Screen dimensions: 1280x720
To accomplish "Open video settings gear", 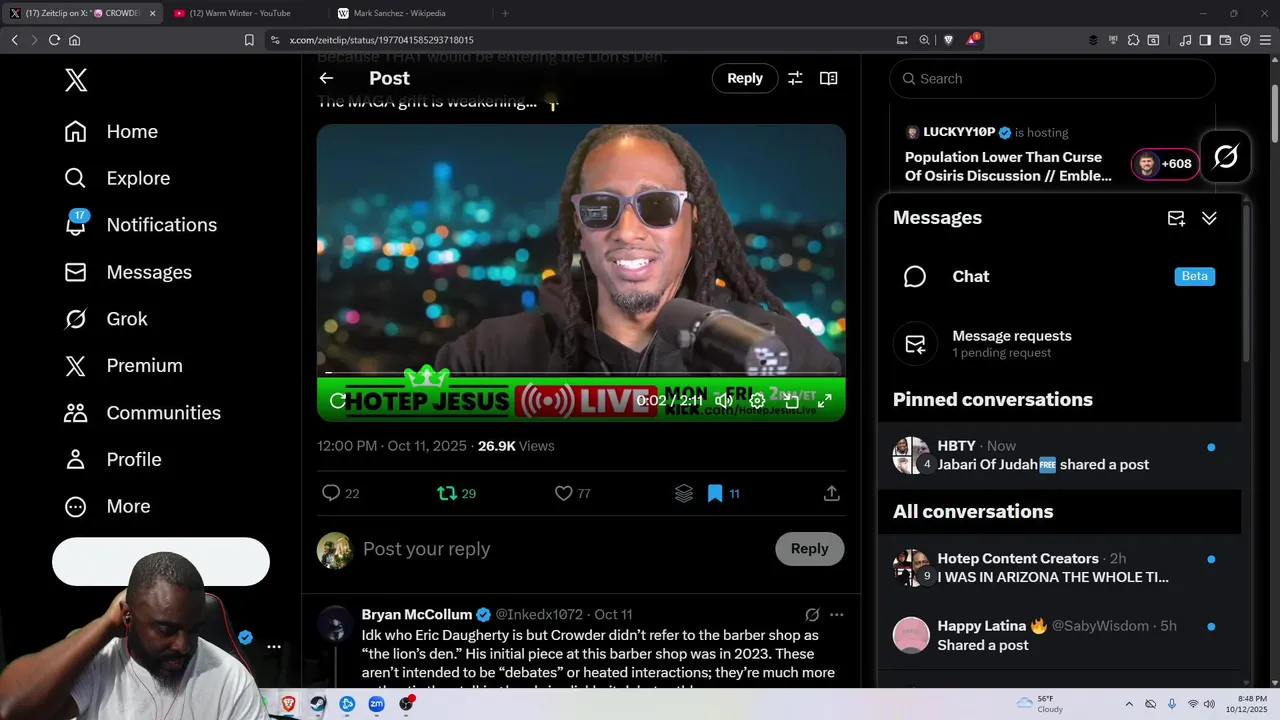I will [758, 401].
